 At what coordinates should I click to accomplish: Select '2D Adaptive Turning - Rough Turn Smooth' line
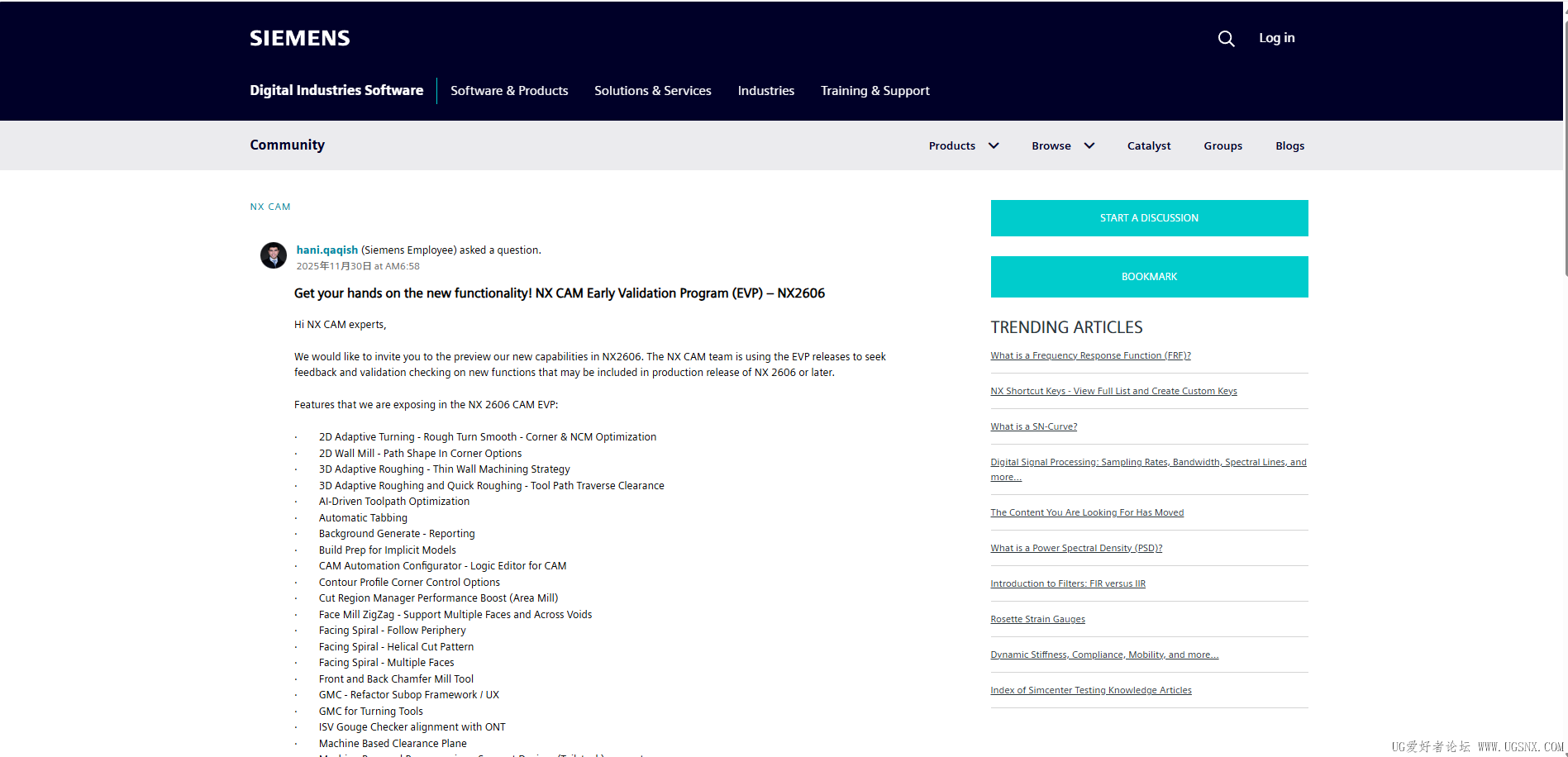488,437
